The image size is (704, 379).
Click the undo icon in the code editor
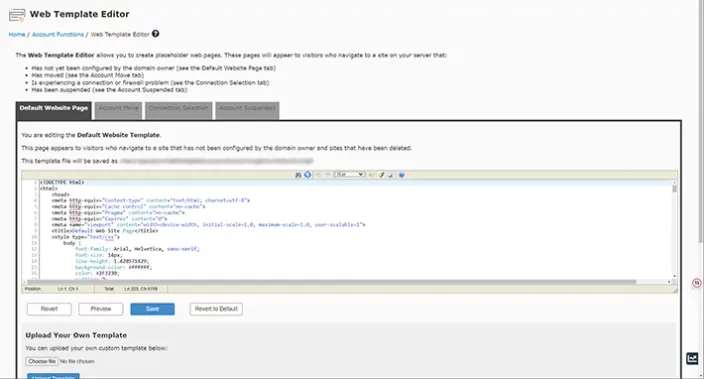click(x=318, y=175)
